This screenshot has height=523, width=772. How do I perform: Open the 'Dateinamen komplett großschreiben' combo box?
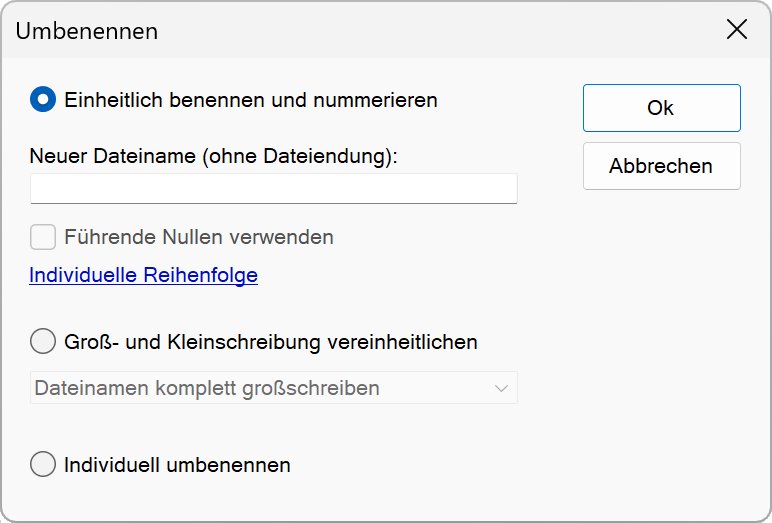pos(260,388)
